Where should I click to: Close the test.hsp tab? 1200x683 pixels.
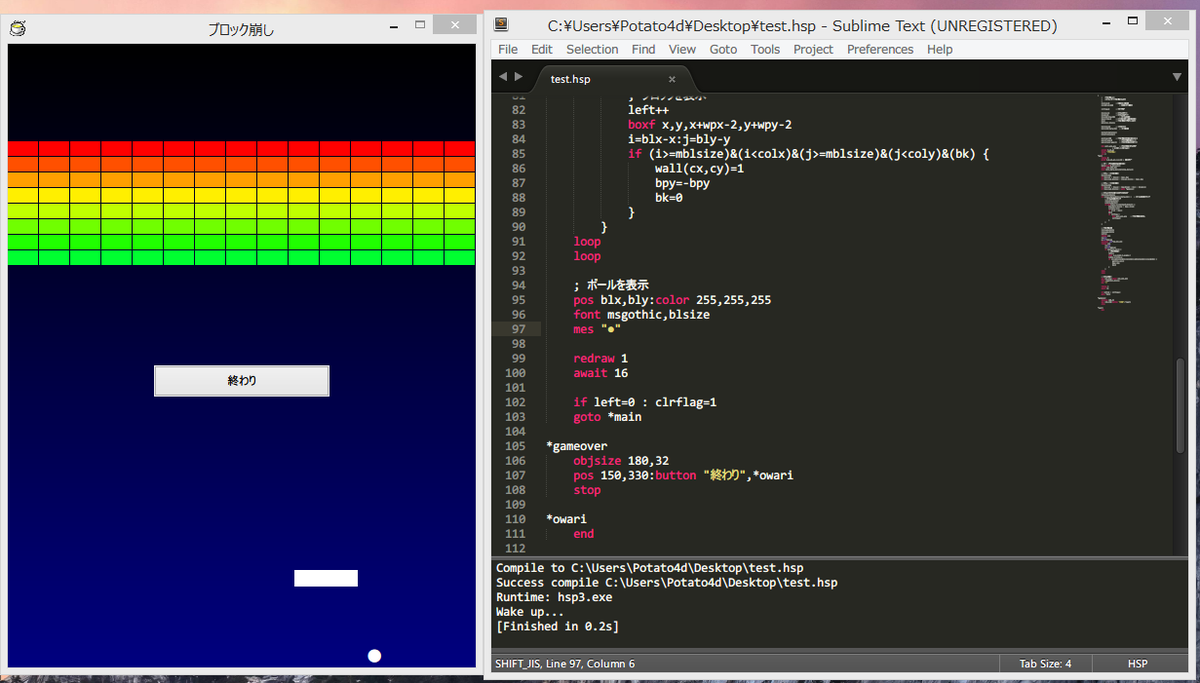pyautogui.click(x=672, y=79)
